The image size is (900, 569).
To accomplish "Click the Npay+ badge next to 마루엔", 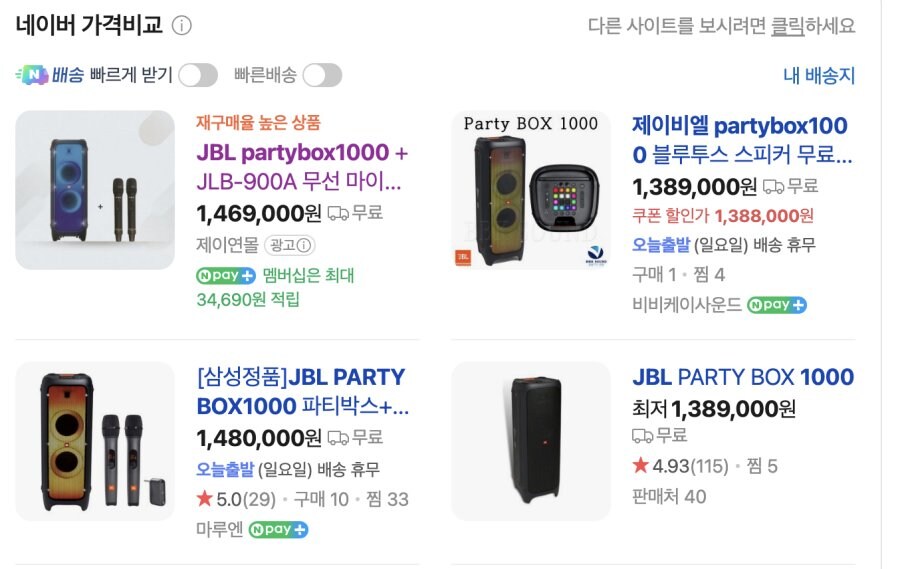I will coord(278,530).
